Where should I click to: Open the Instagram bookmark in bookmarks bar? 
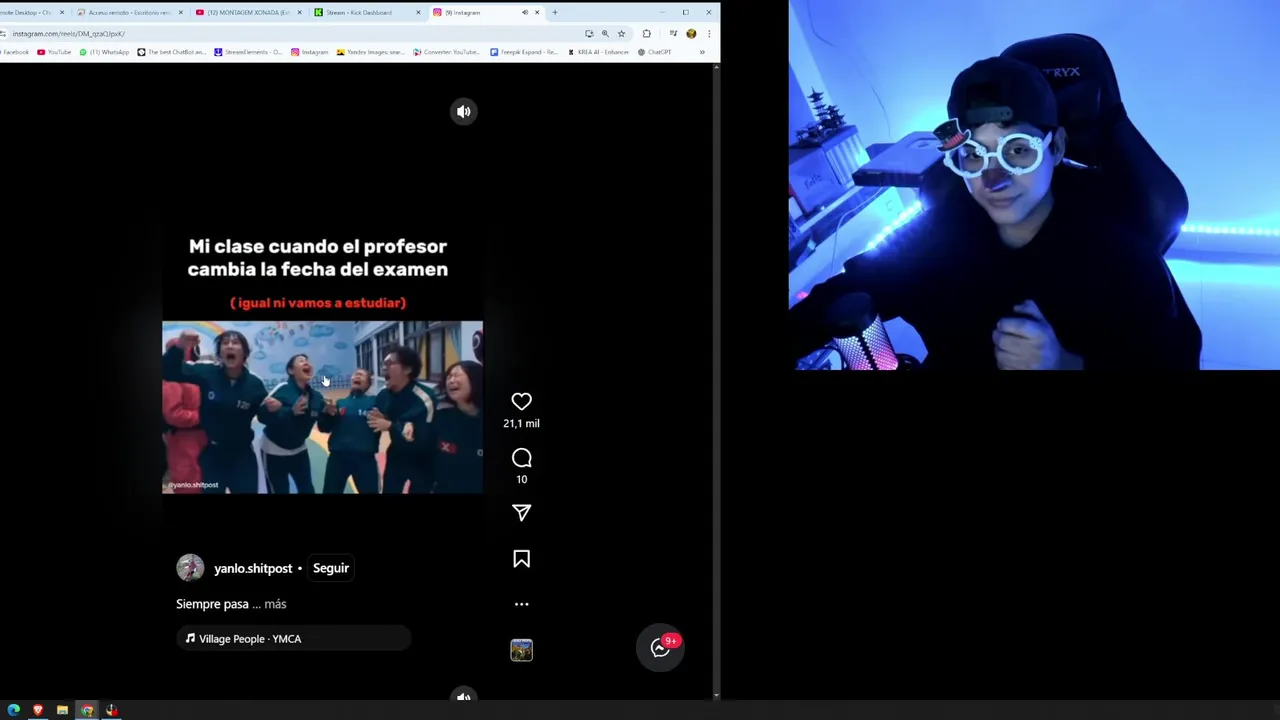310,52
